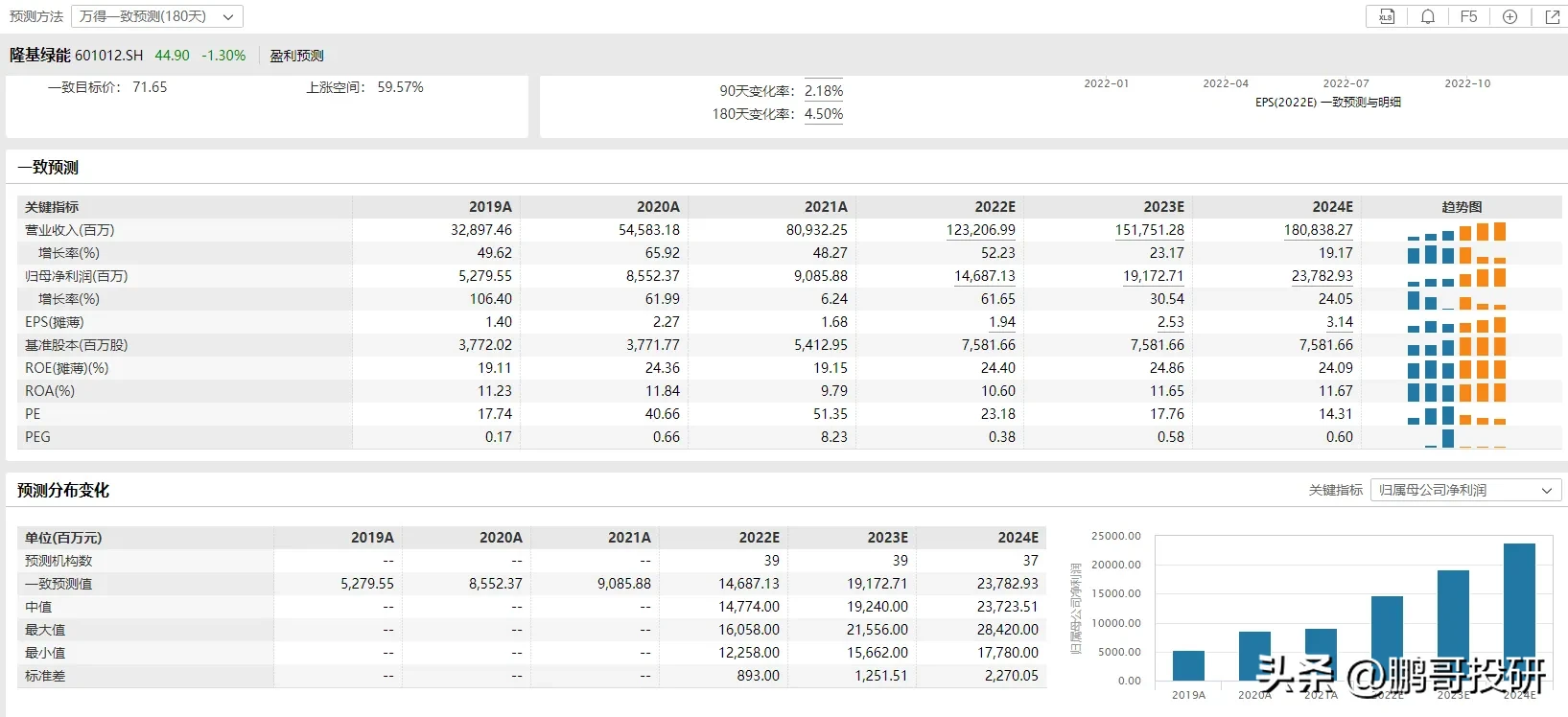Image resolution: width=1568 pixels, height=717 pixels.
Task: Click the circled plus icon
Action: pos(1509,16)
